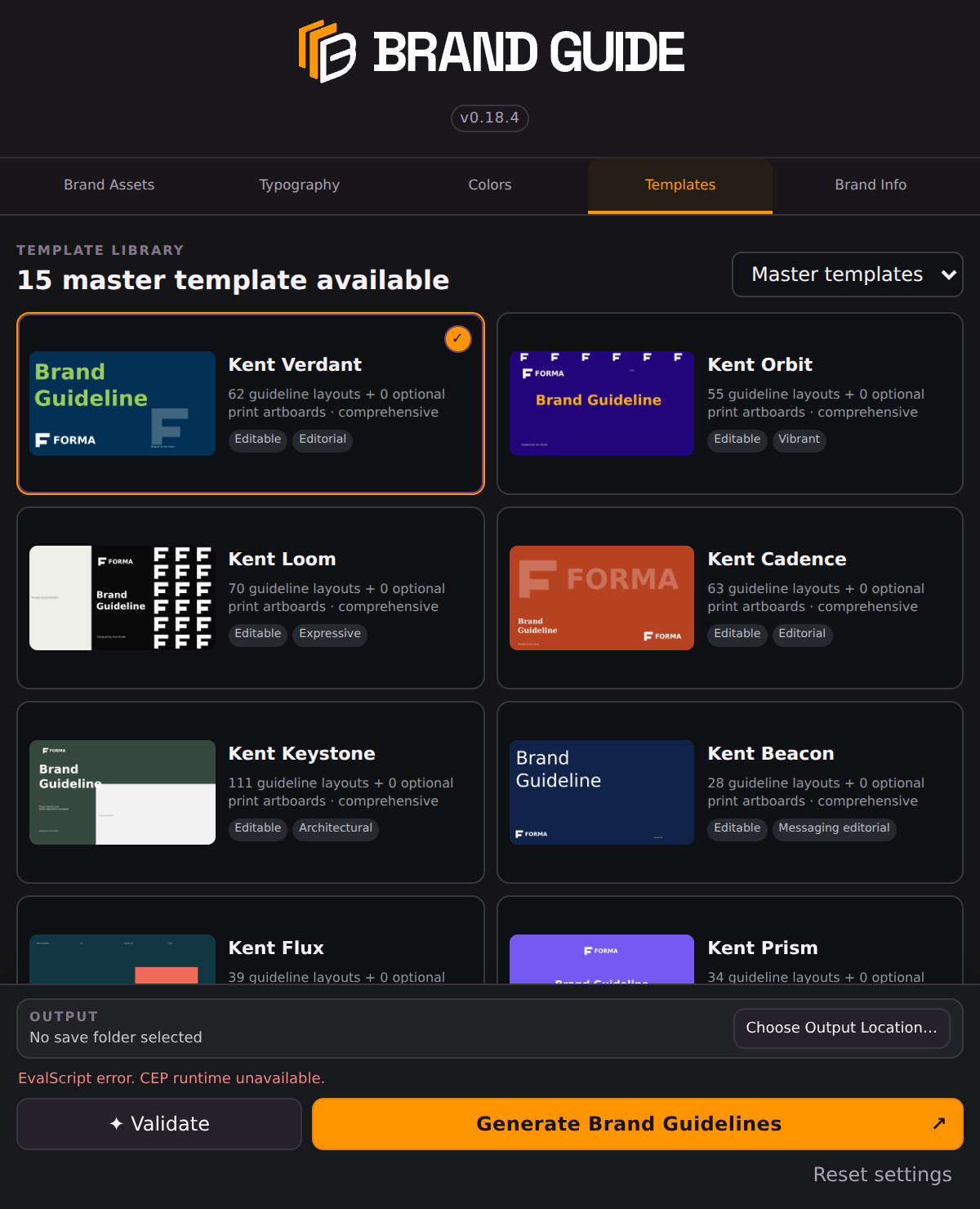Select the Kent Loom thumbnail
Image resolution: width=980 pixels, height=1209 pixels.
122,598
